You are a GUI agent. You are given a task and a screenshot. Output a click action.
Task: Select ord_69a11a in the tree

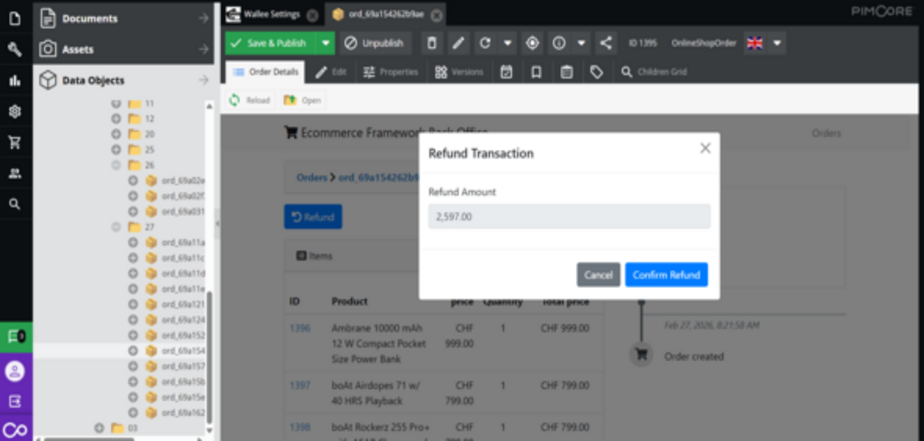183,242
